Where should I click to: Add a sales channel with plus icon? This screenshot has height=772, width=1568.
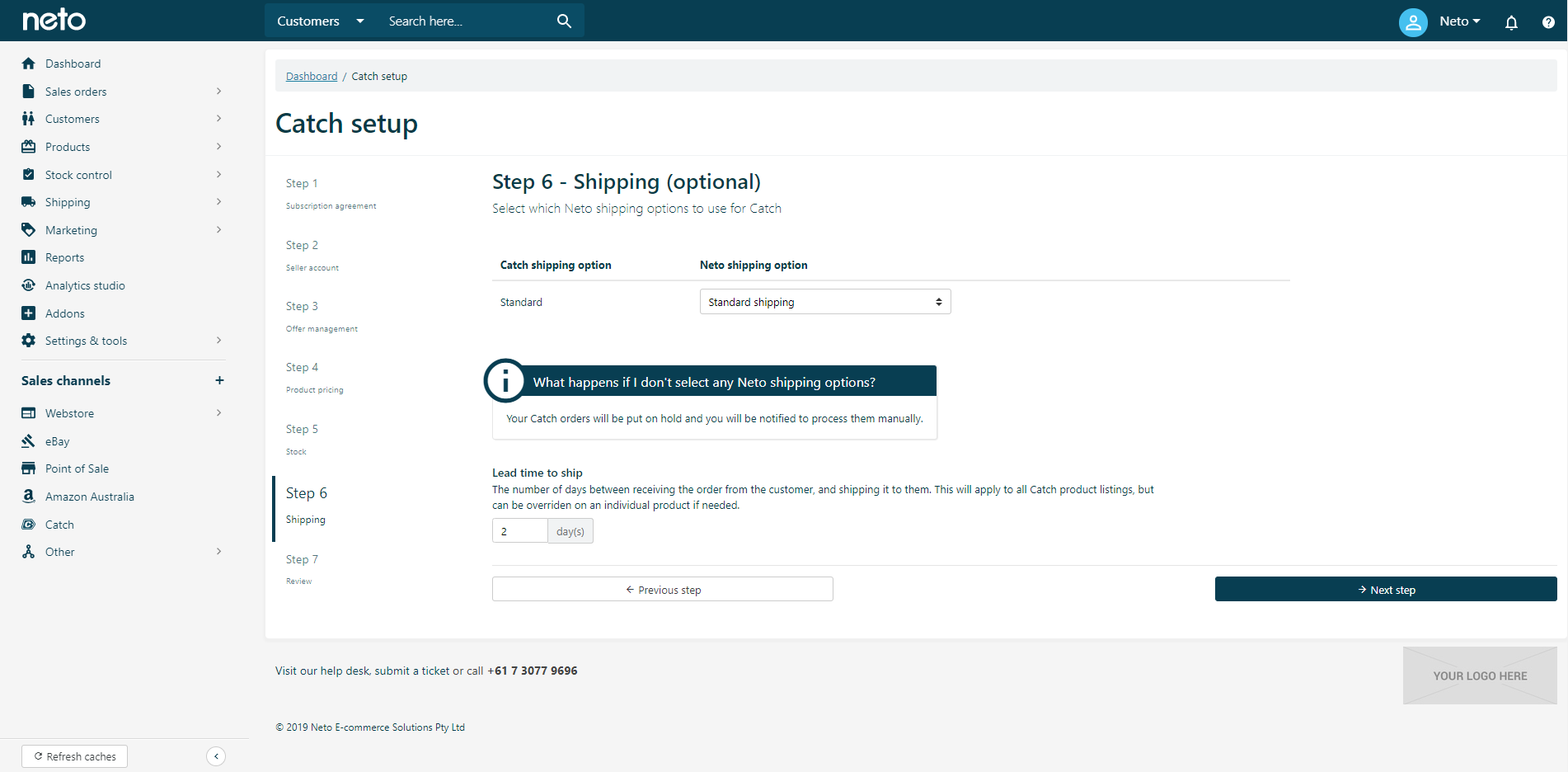tap(219, 380)
